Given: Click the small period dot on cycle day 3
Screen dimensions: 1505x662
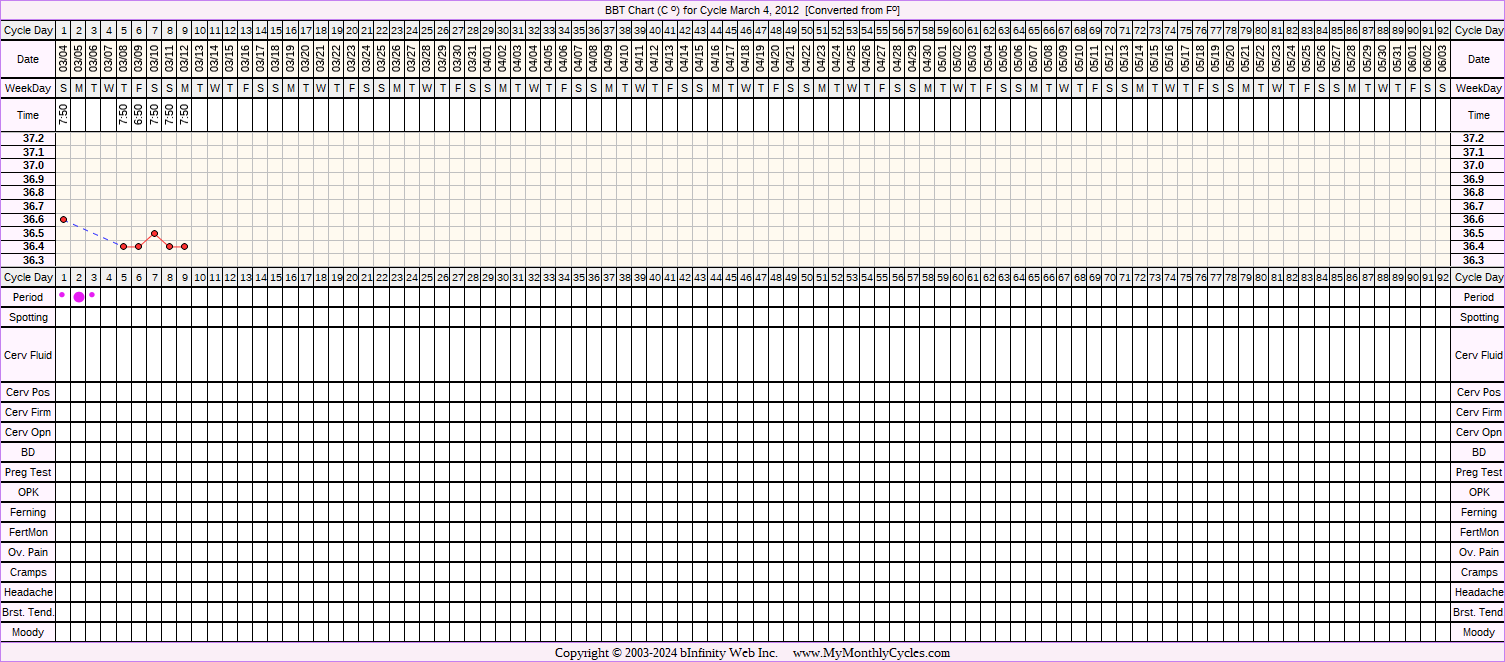Looking at the screenshot, I should [x=92, y=295].
